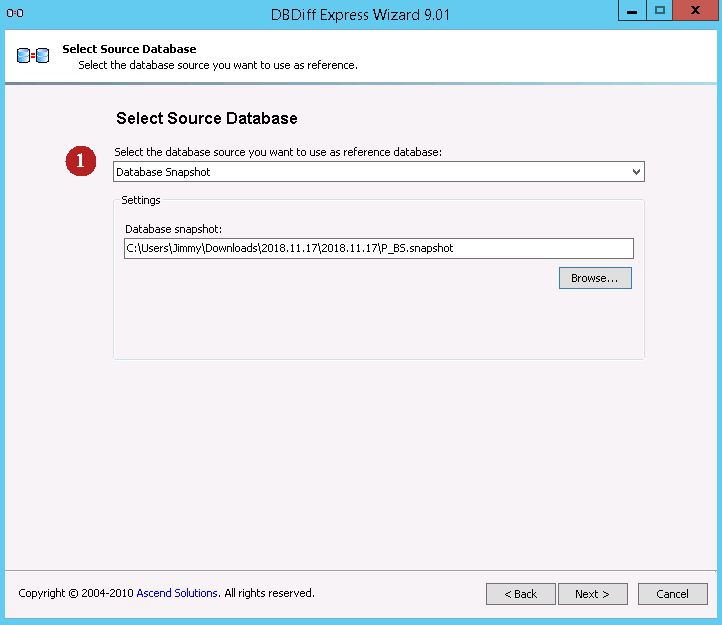Click the dropdown arrow beside Database Snapshot
The height and width of the screenshot is (625, 722).
636,172
